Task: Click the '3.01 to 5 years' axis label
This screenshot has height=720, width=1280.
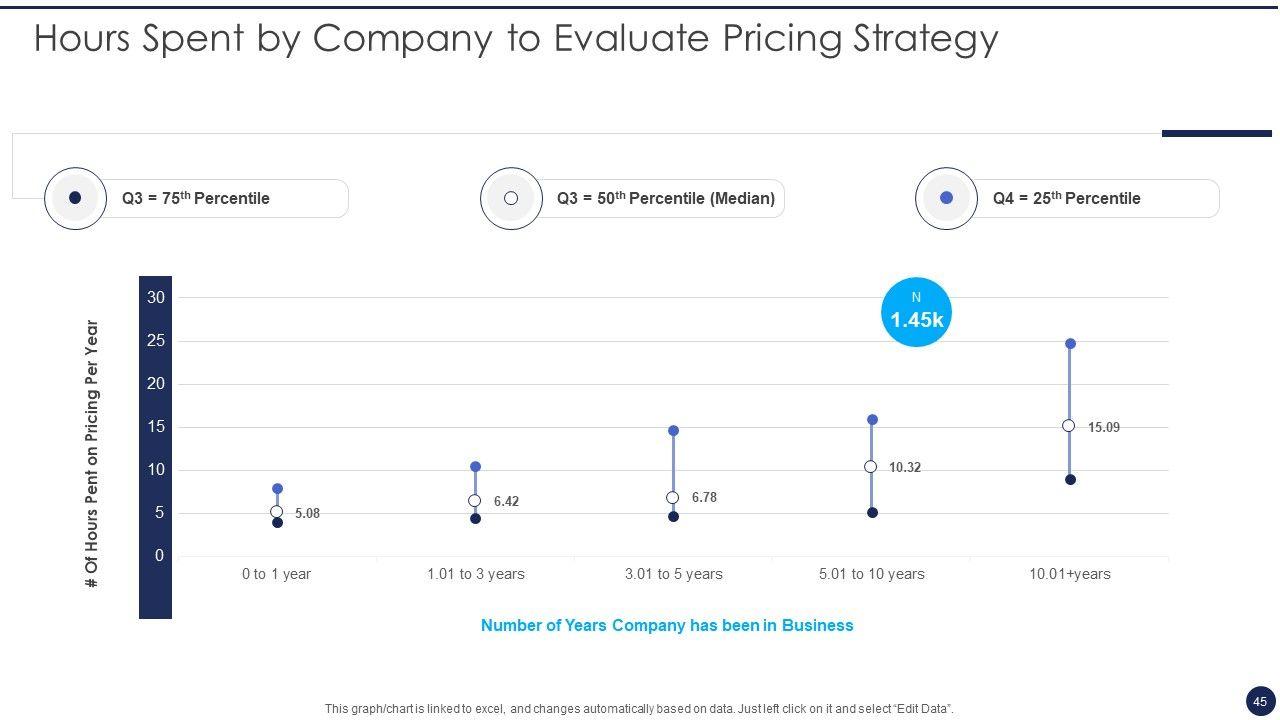Action: (673, 574)
